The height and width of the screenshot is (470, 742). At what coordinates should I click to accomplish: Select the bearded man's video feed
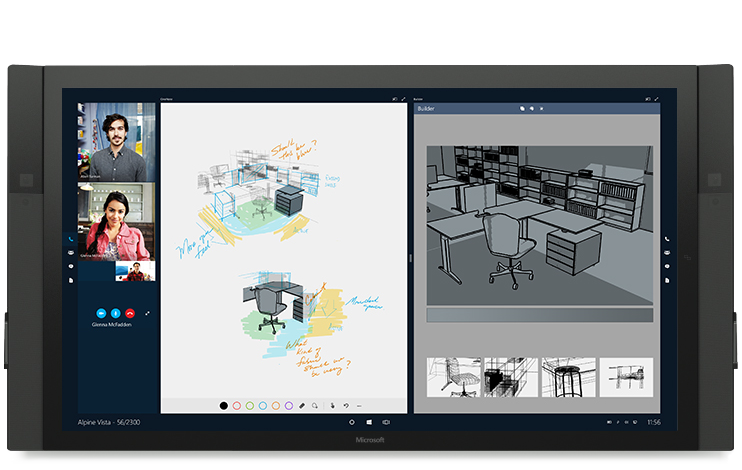(116, 142)
